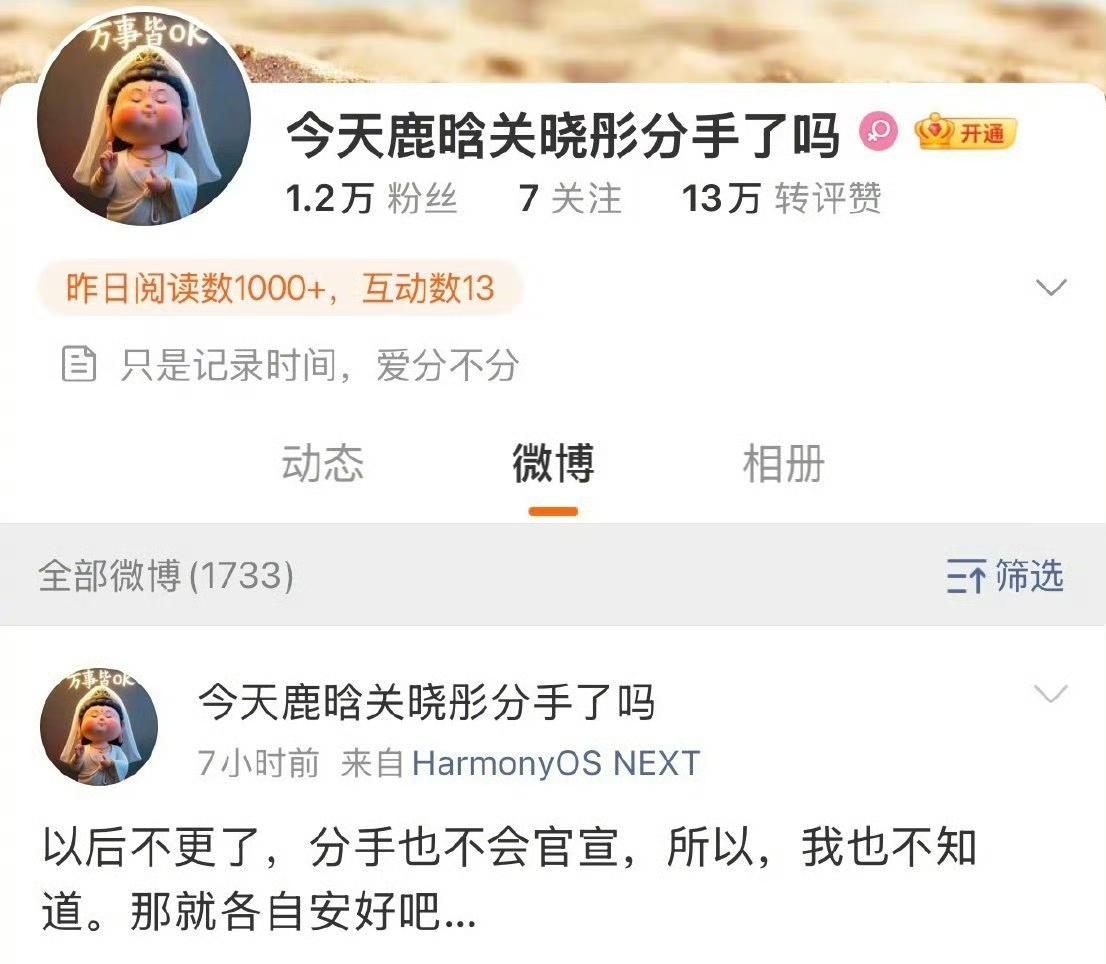
Task: Tap the pink female gender badge icon
Action: click(x=878, y=131)
